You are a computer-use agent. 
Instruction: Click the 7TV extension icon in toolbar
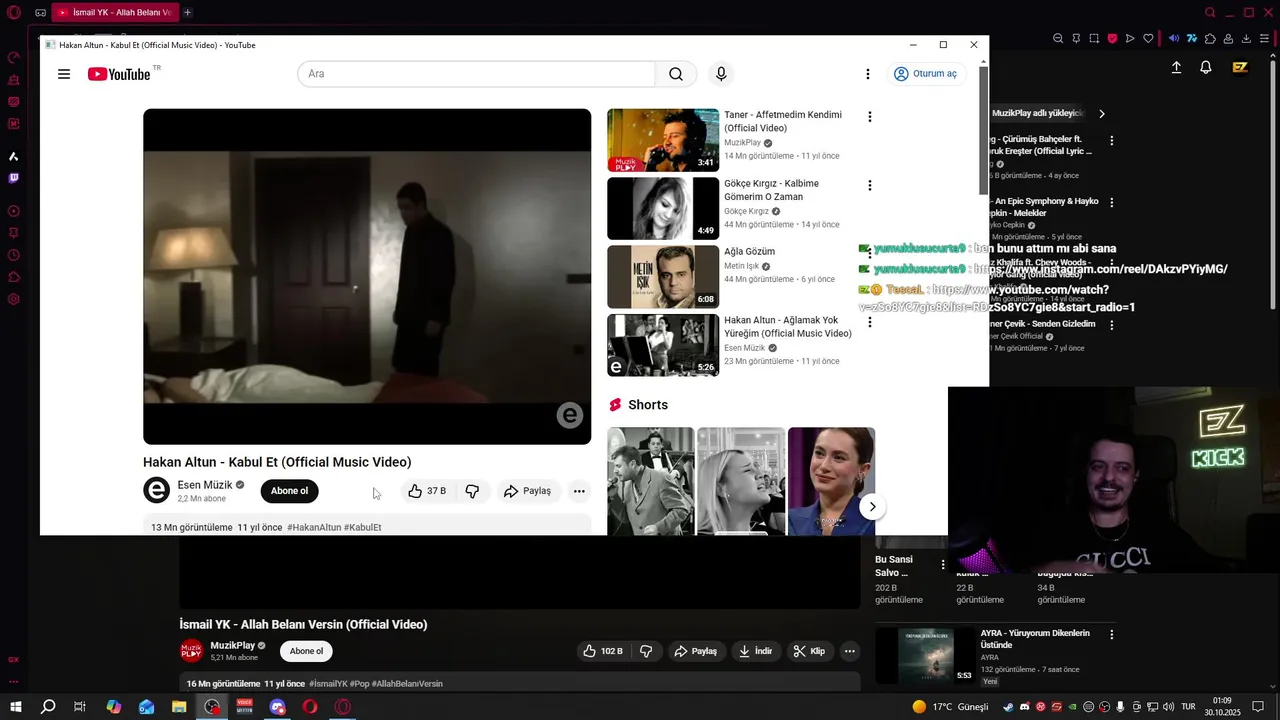pyautogui.click(x=1192, y=38)
